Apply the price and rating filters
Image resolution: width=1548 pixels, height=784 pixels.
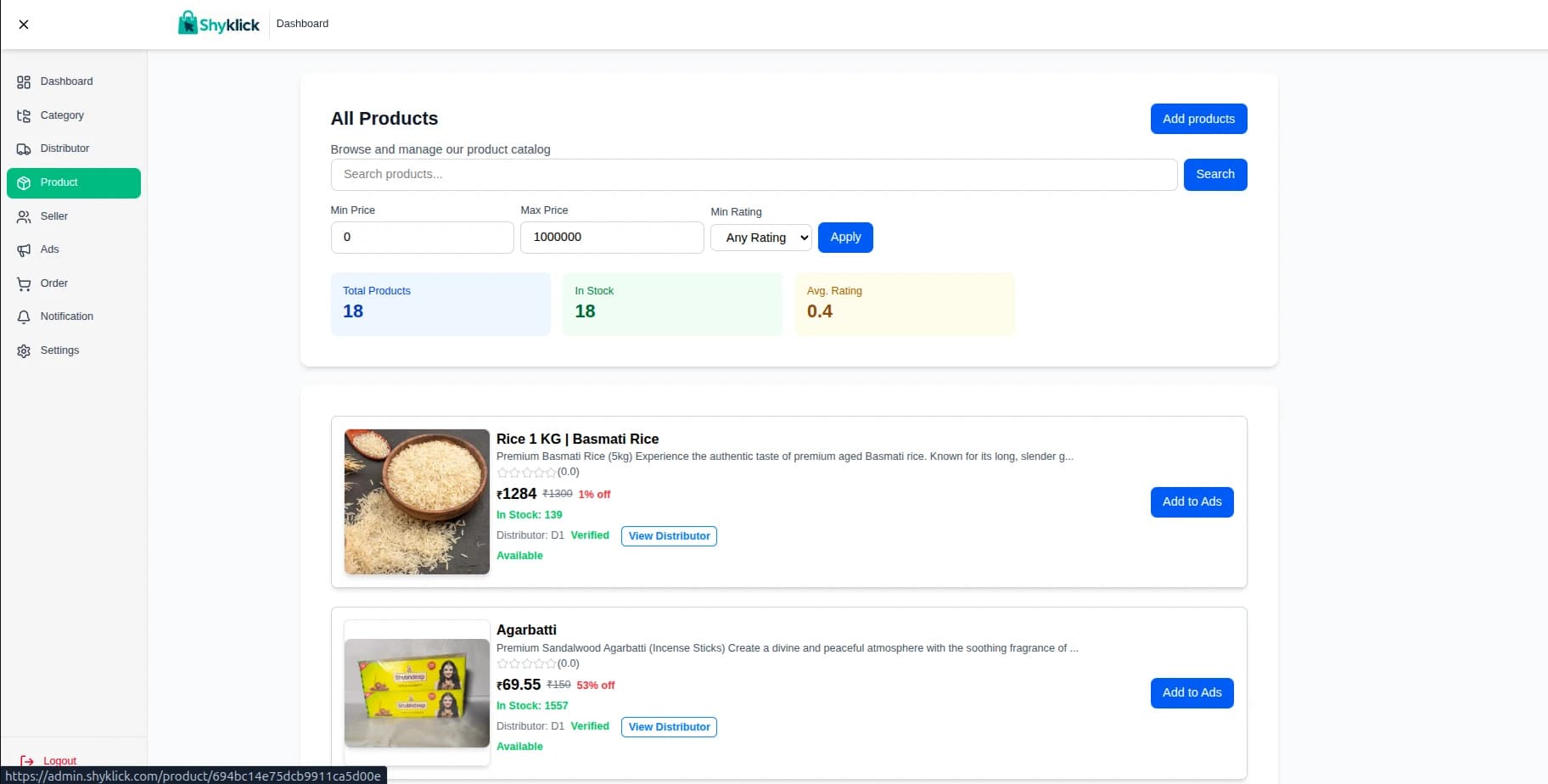click(x=845, y=238)
